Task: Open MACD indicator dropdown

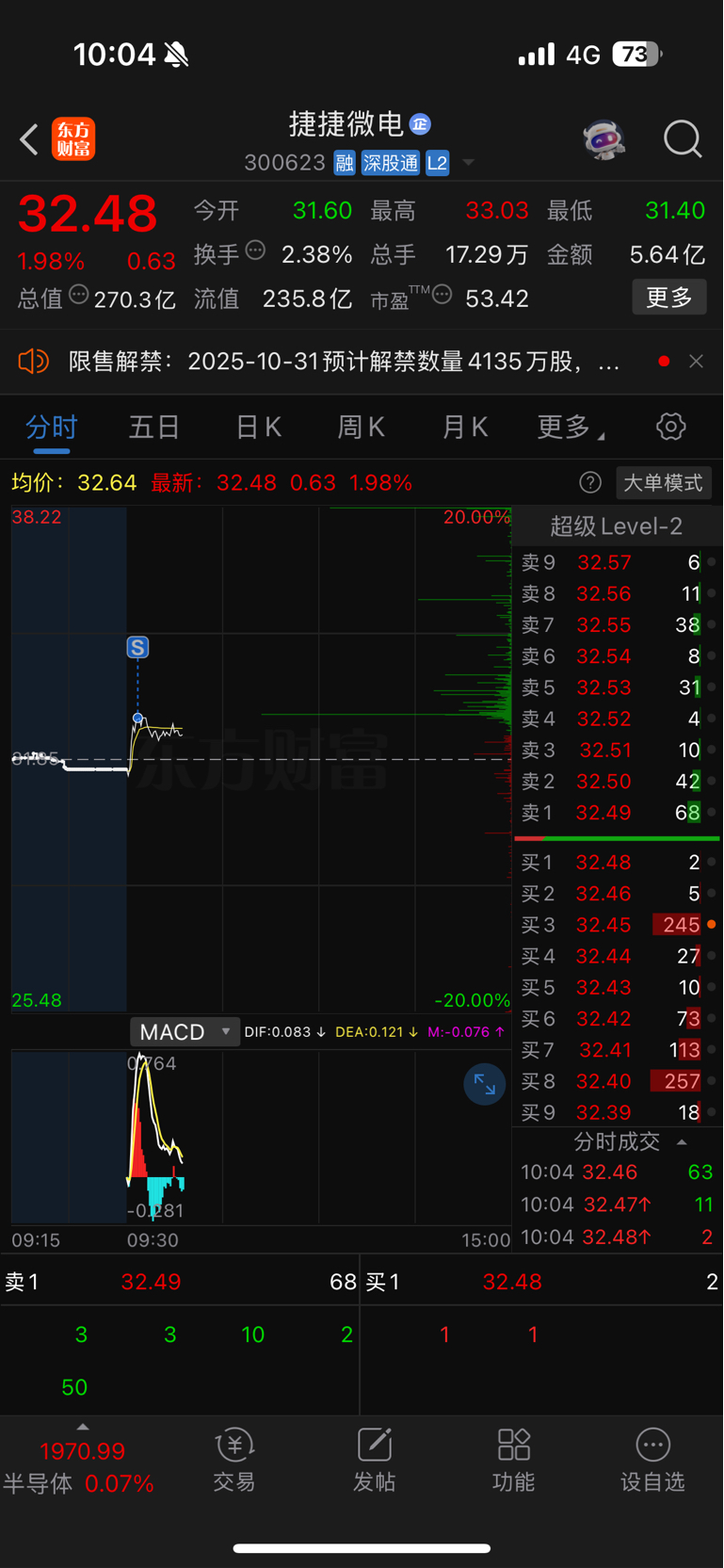Action: (185, 1032)
